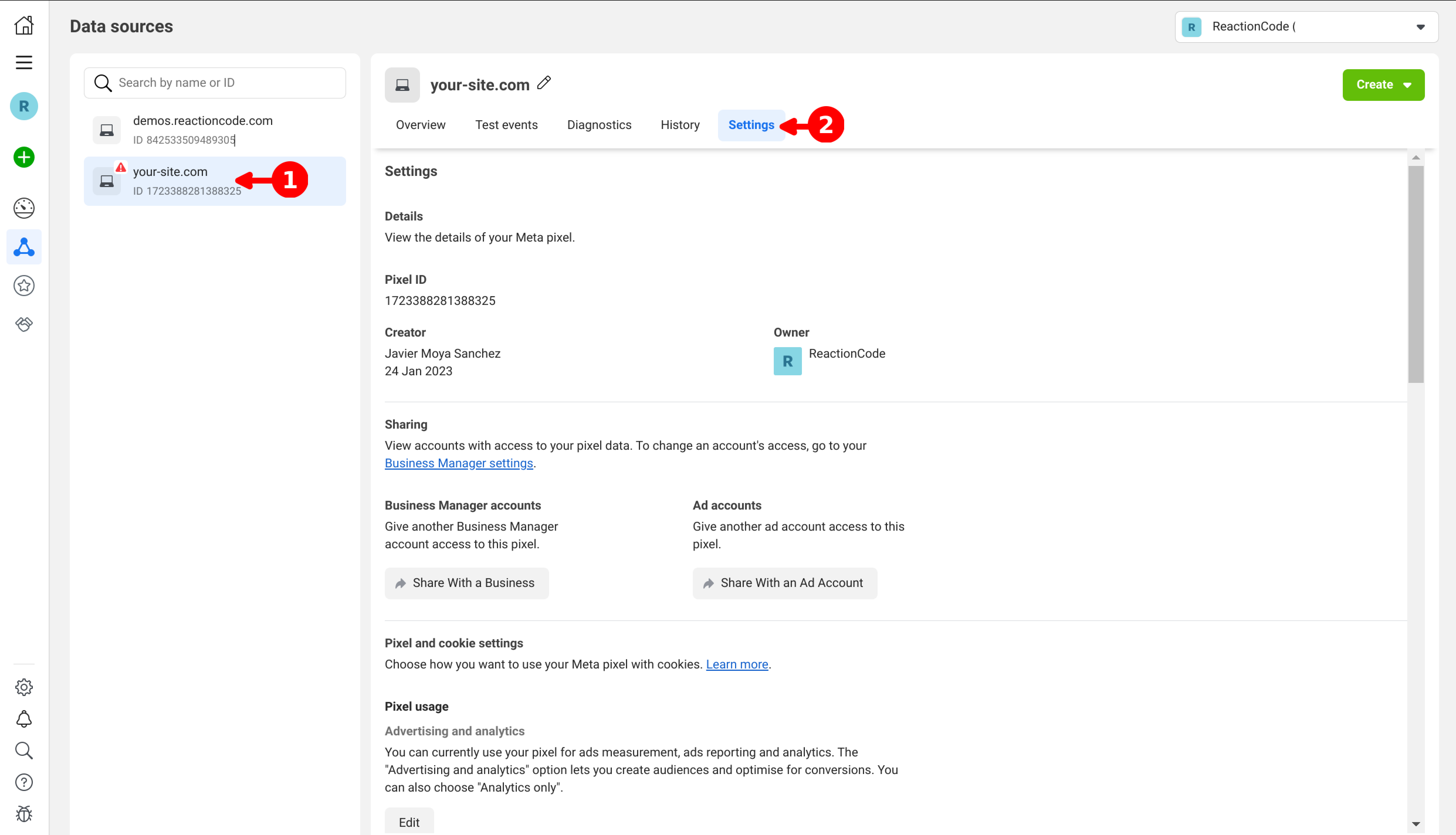Switch to the Test events tab

coord(506,125)
